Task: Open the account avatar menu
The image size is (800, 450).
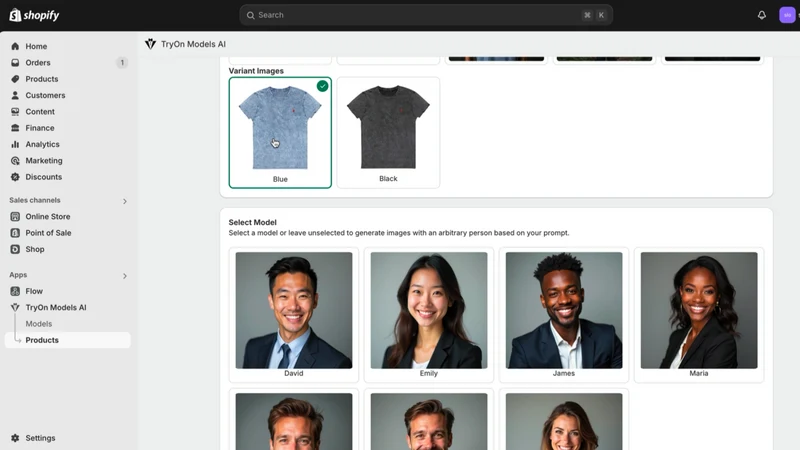Action: tap(787, 15)
